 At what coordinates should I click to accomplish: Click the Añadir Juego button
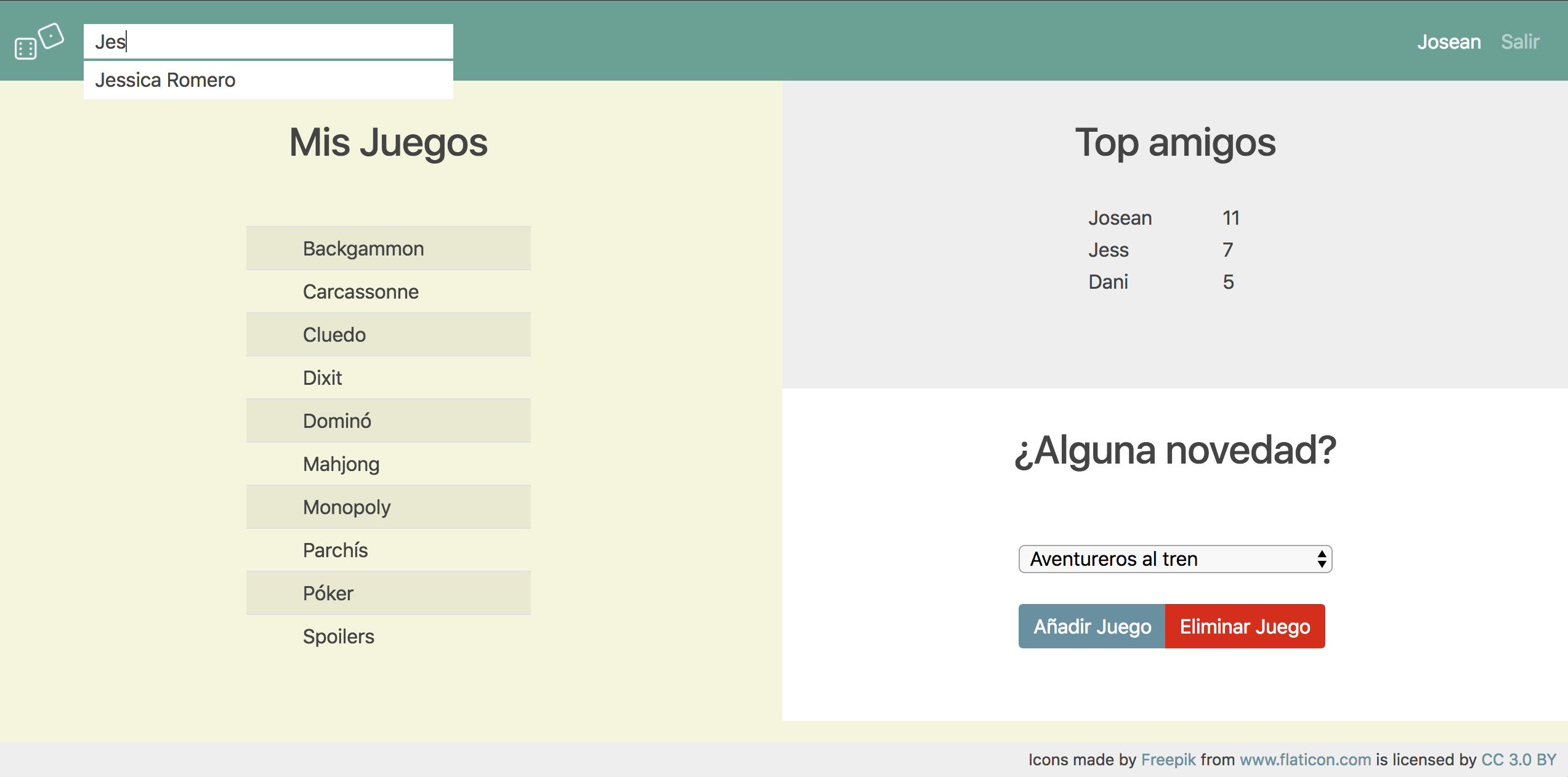(1091, 626)
